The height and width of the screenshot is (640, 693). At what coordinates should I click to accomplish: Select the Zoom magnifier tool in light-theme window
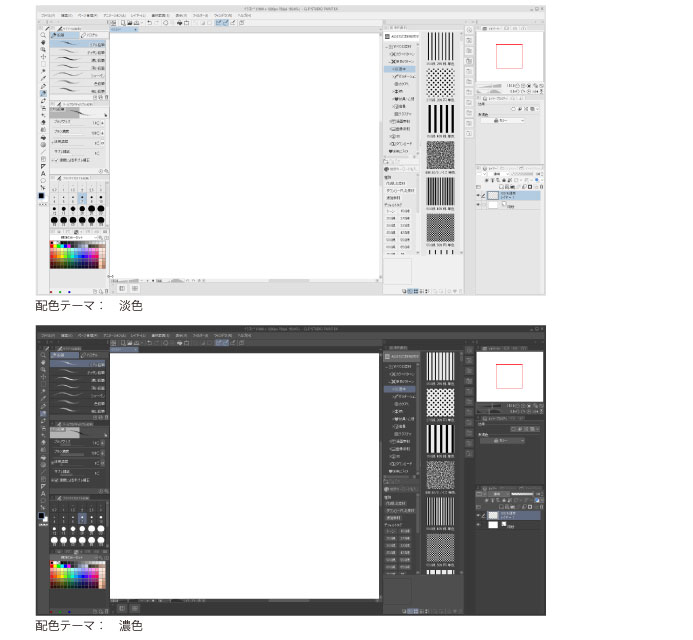(43, 35)
